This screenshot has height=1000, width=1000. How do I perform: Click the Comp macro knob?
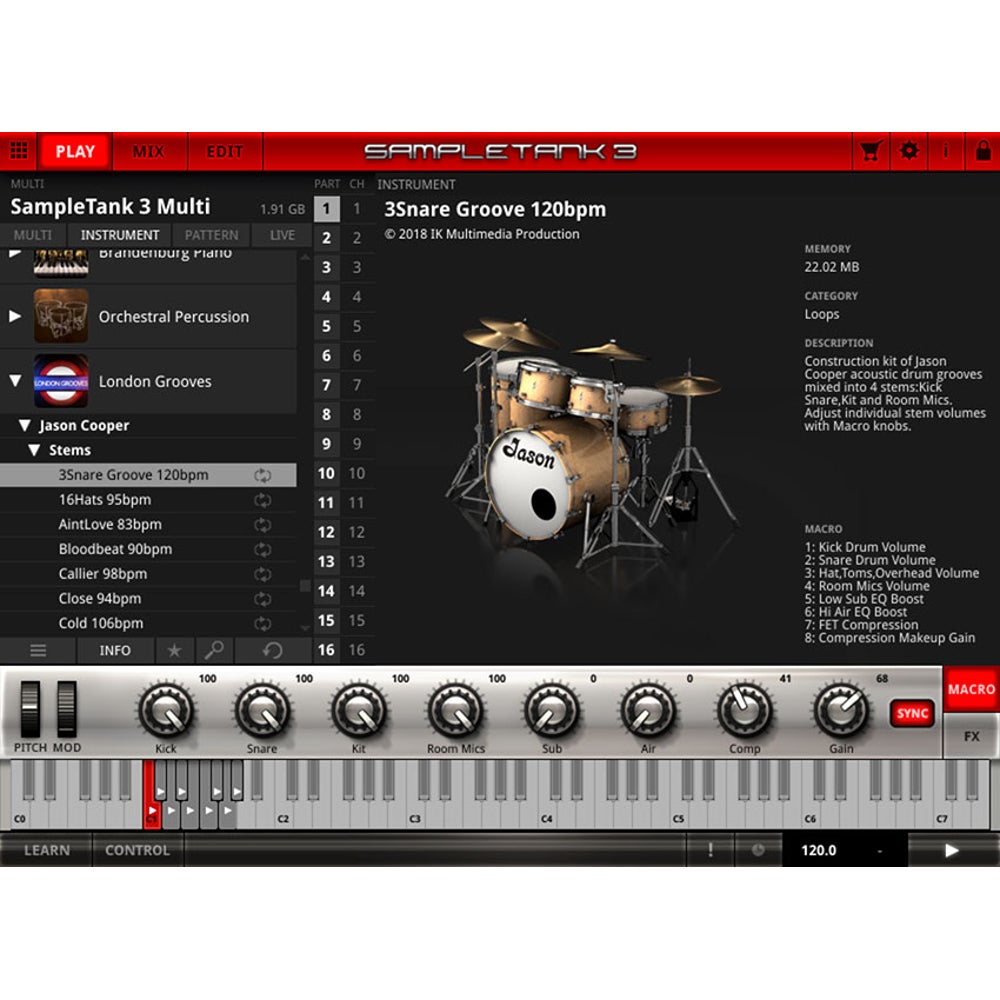[x=744, y=710]
